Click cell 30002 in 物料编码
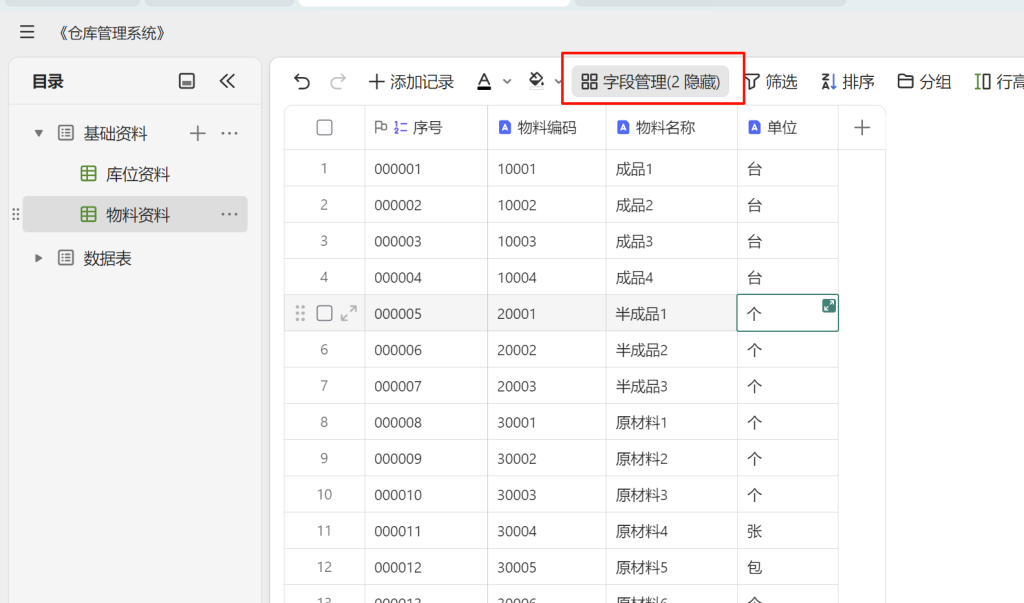Viewport: 1024px width, 603px height. point(547,459)
